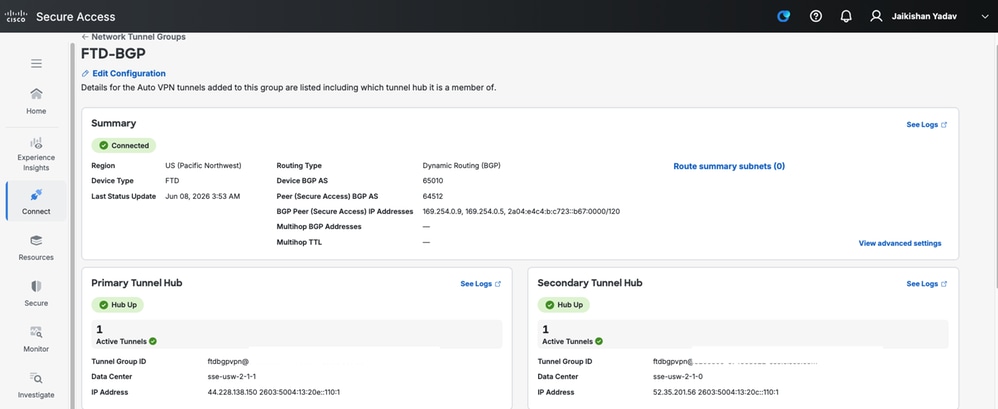Open Investigate in the sidebar

pos(36,385)
